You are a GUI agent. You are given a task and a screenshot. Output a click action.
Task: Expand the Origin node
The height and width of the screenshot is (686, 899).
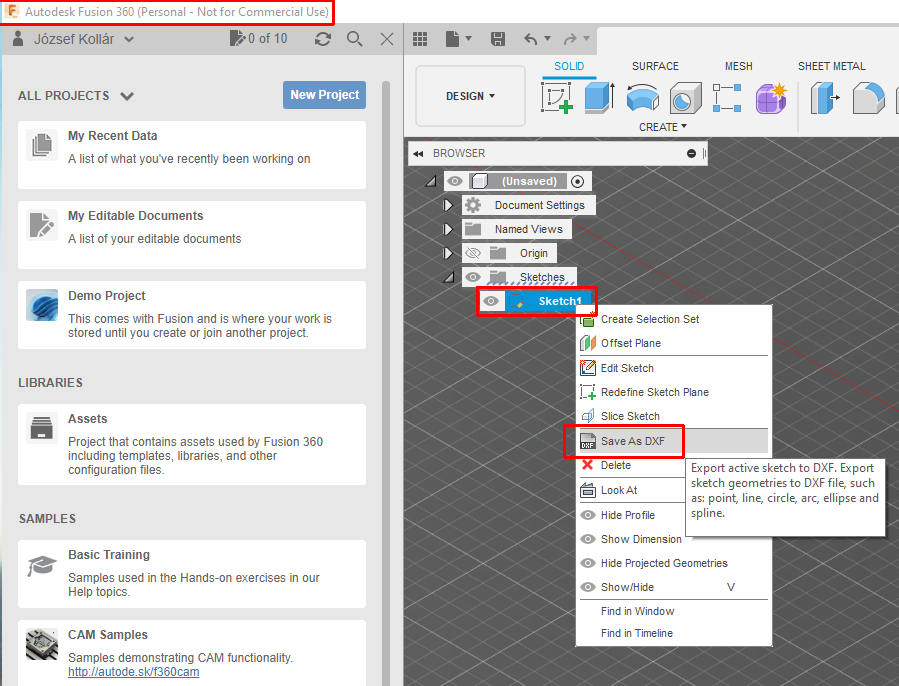pyautogui.click(x=448, y=253)
